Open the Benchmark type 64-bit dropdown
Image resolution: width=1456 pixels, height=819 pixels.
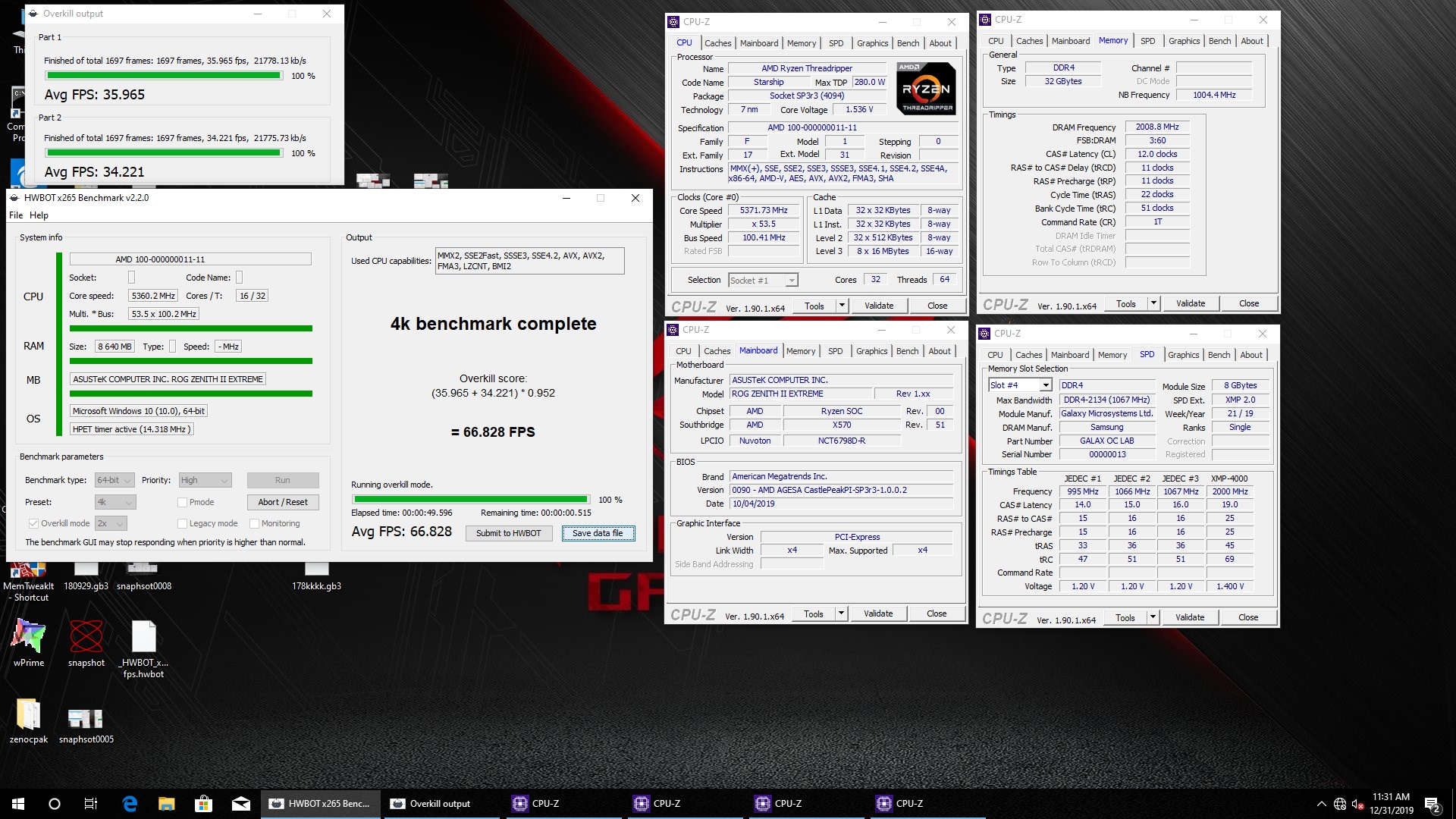click(115, 480)
